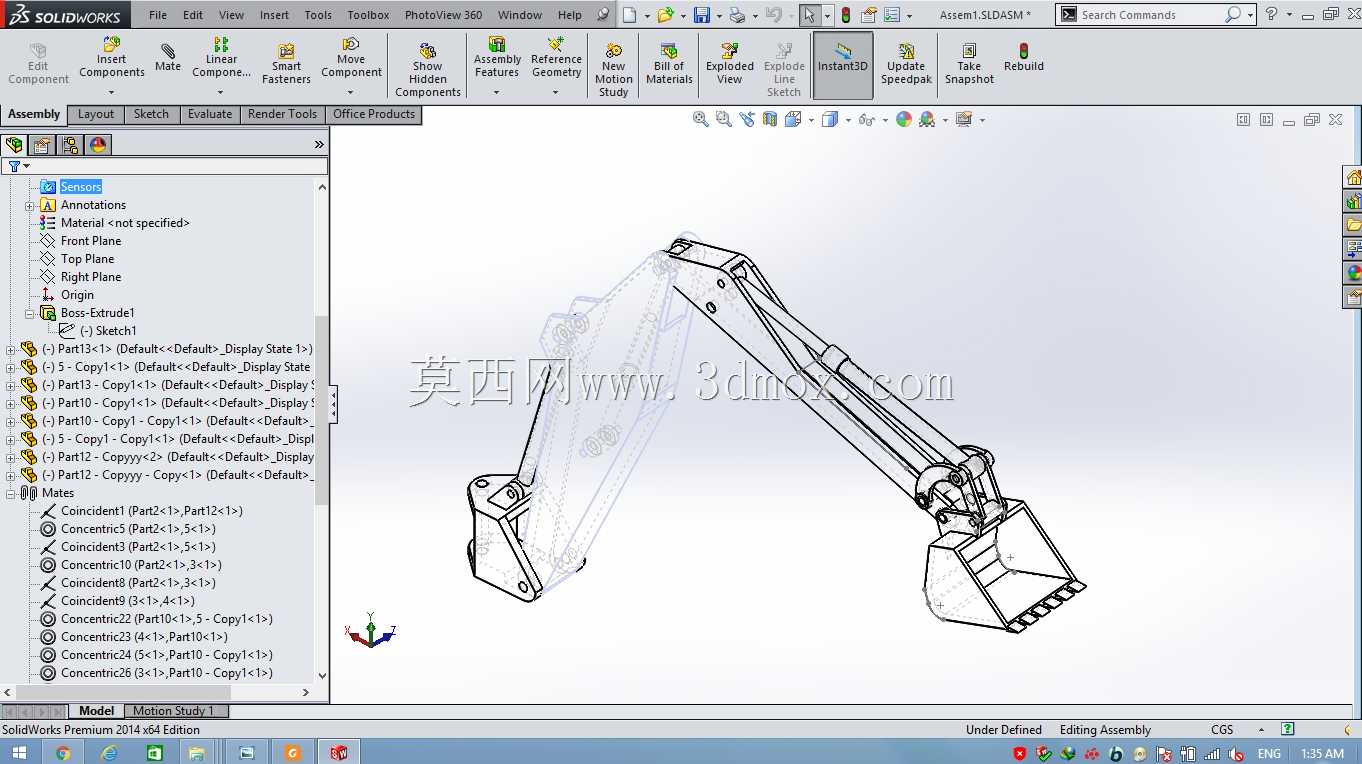This screenshot has width=1362, height=764.
Task: Expand the Annotations folder
Action: point(30,205)
